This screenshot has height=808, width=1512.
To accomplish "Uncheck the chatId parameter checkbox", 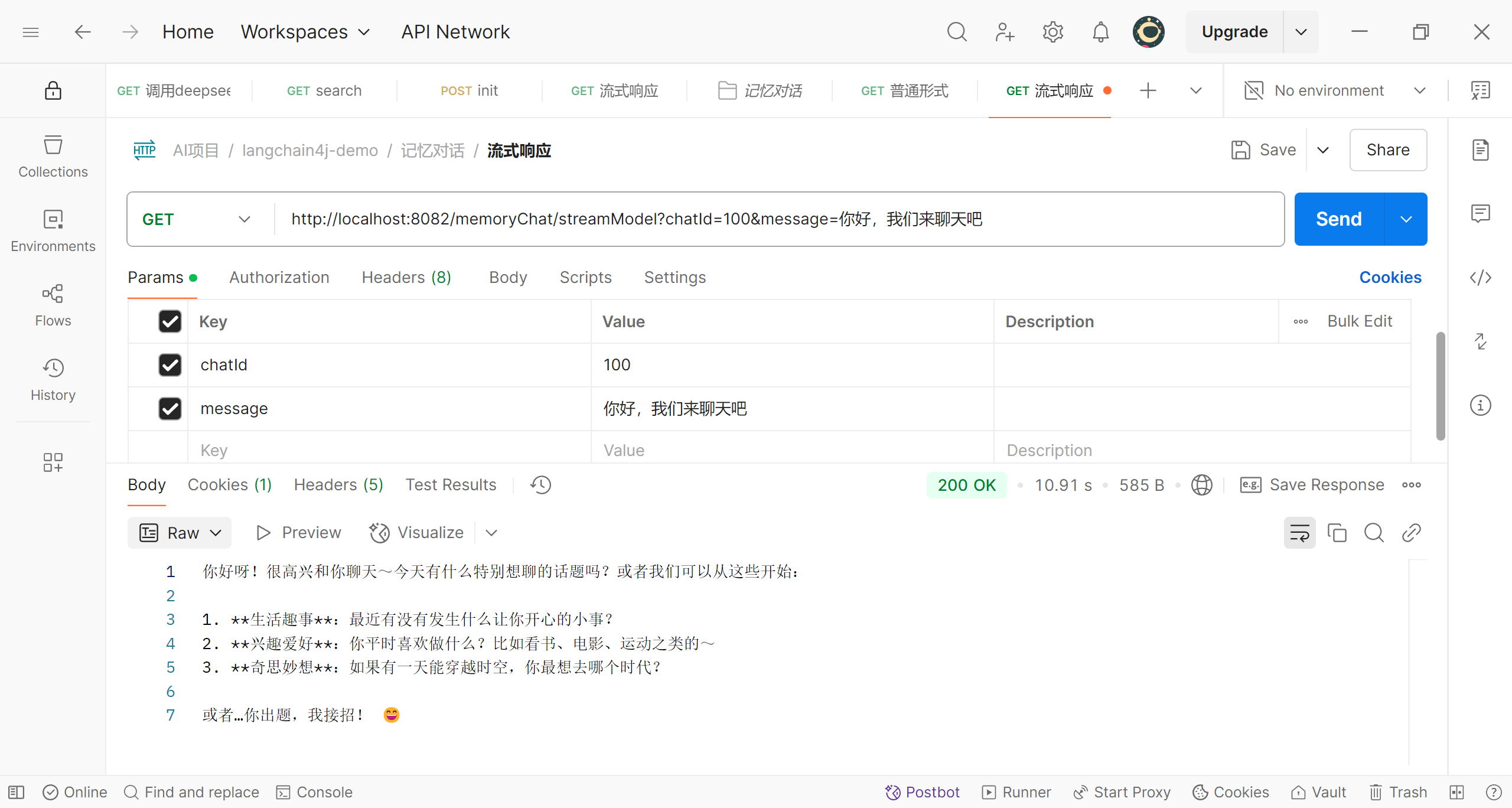I will (x=170, y=365).
